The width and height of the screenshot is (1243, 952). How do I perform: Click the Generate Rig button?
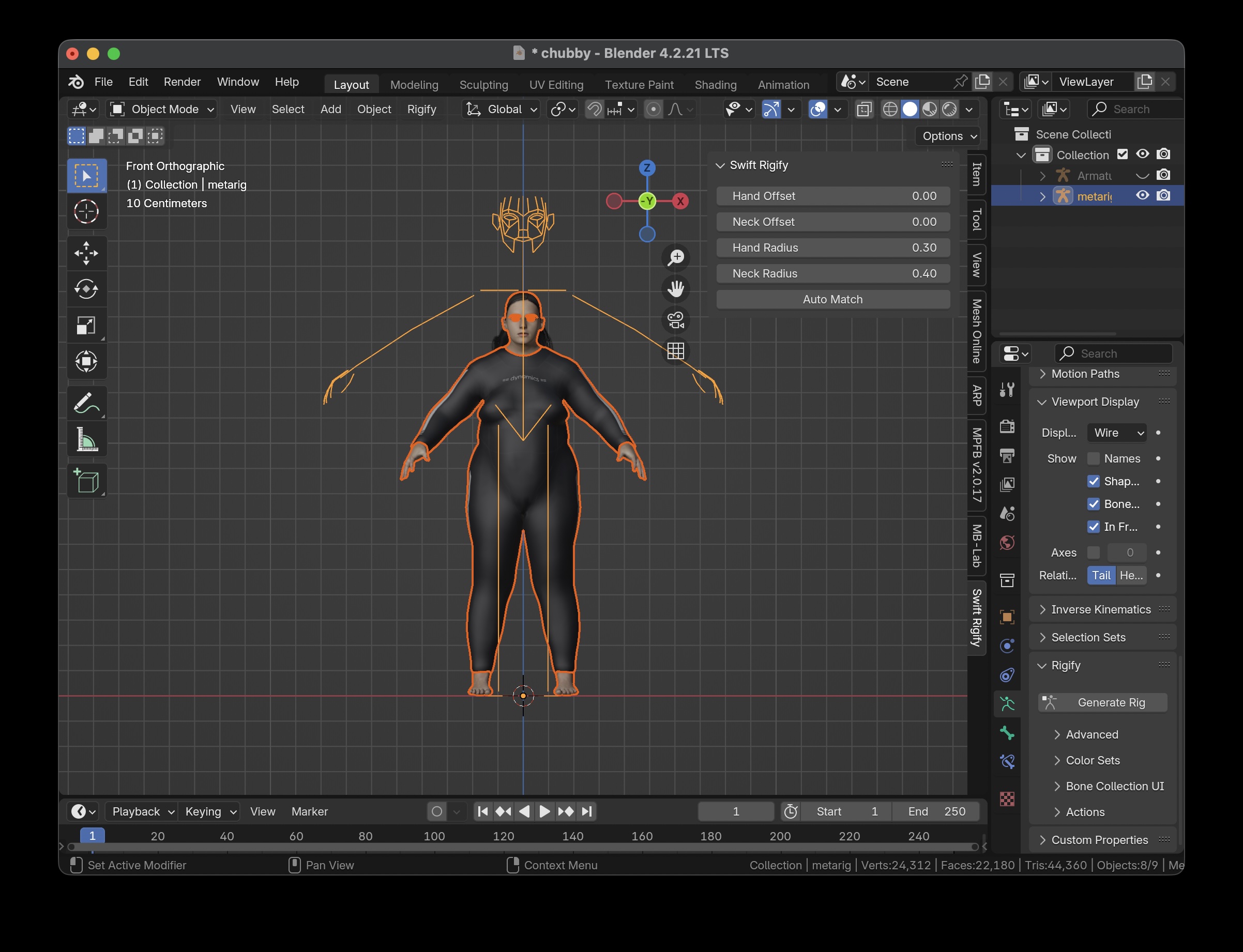pos(1102,703)
